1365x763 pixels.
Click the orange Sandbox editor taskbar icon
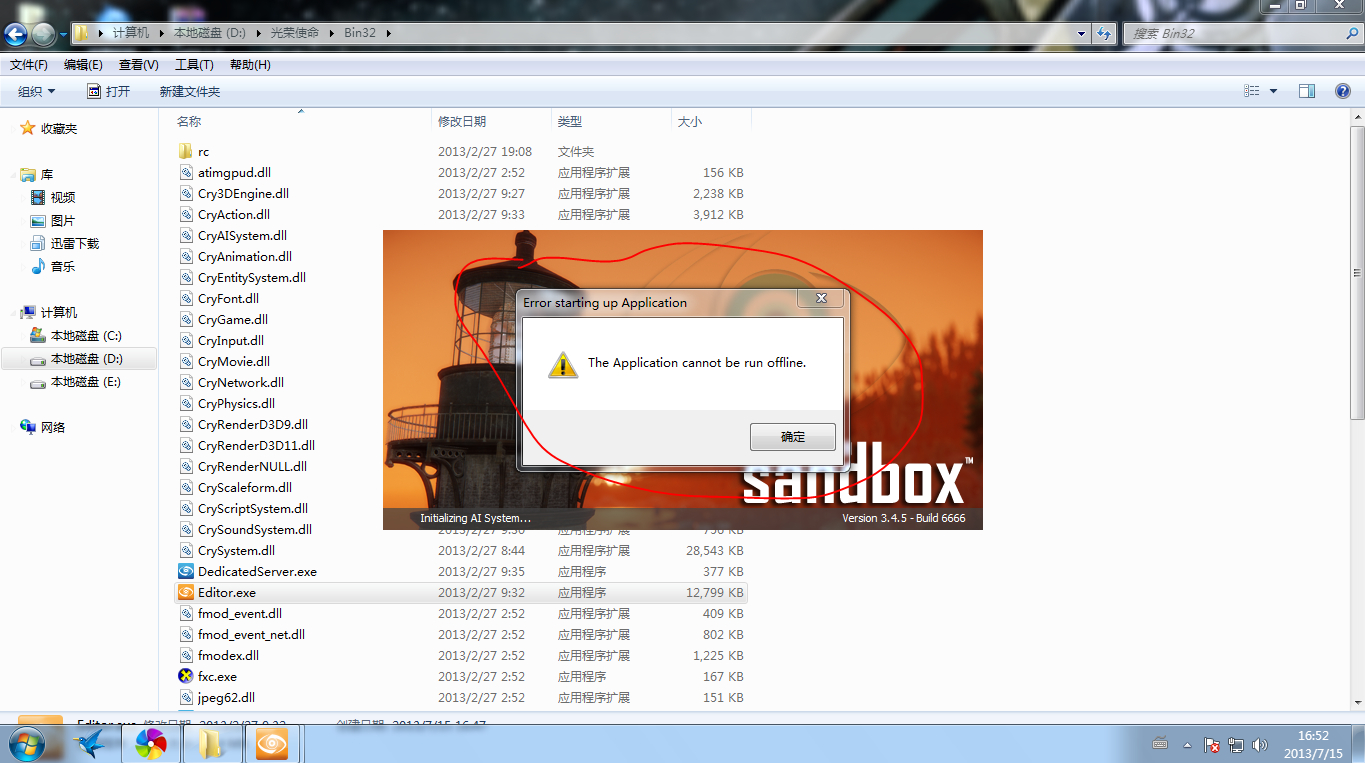pos(272,744)
